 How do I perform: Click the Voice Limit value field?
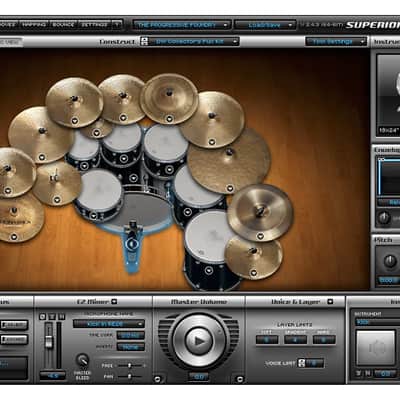point(314,363)
